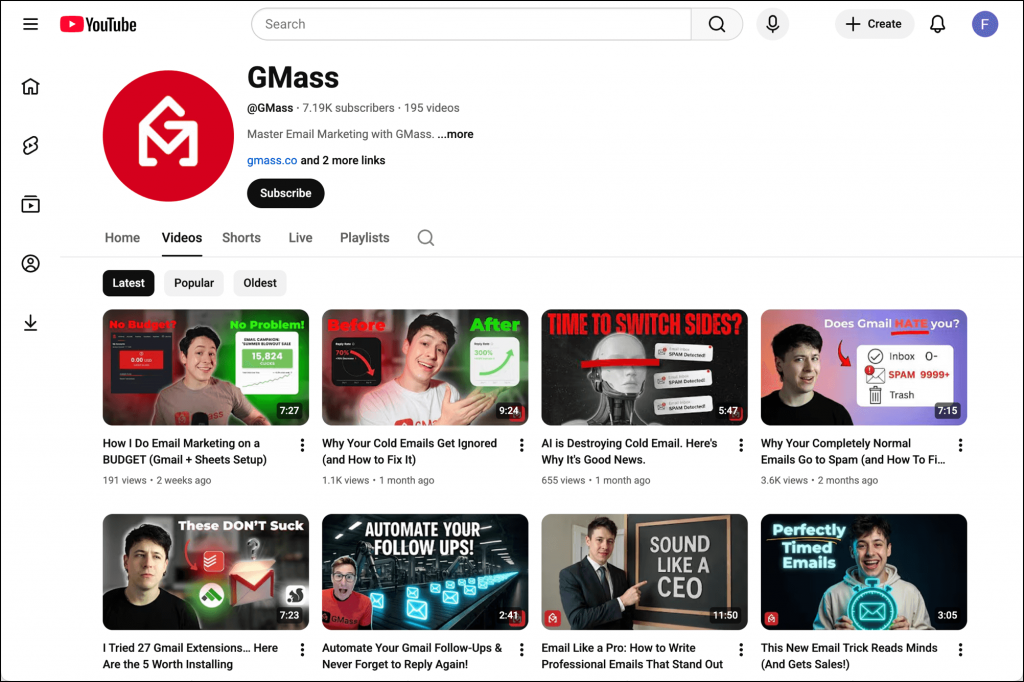This screenshot has width=1024, height=682.
Task: Select the Popular sort chip
Action: 194,283
